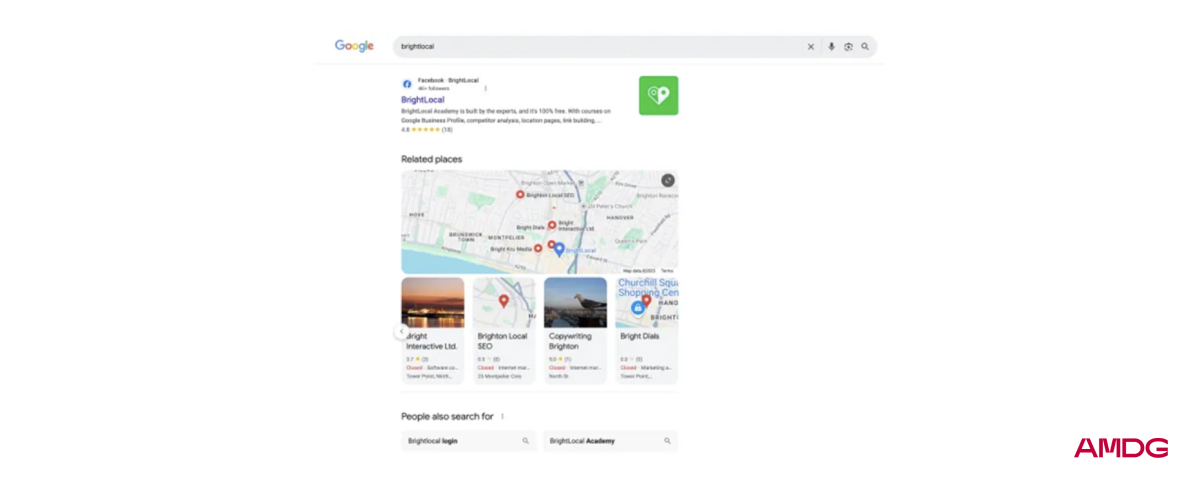Click magnifier icon in Brightlocal login chip
Screen dimensions: 1200x490
click(x=526, y=440)
